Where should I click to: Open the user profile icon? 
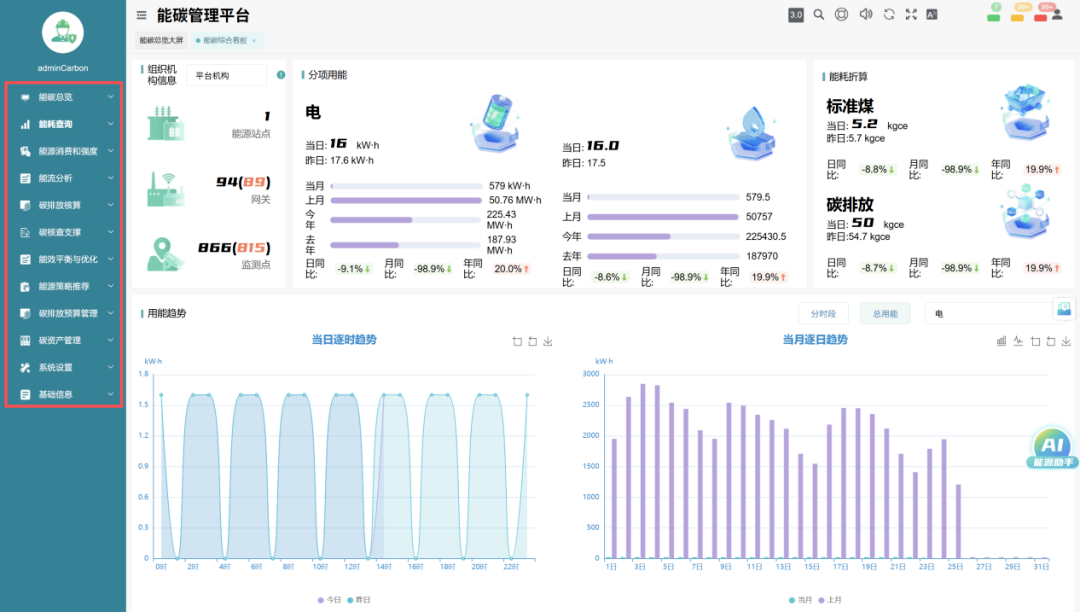tap(1057, 14)
